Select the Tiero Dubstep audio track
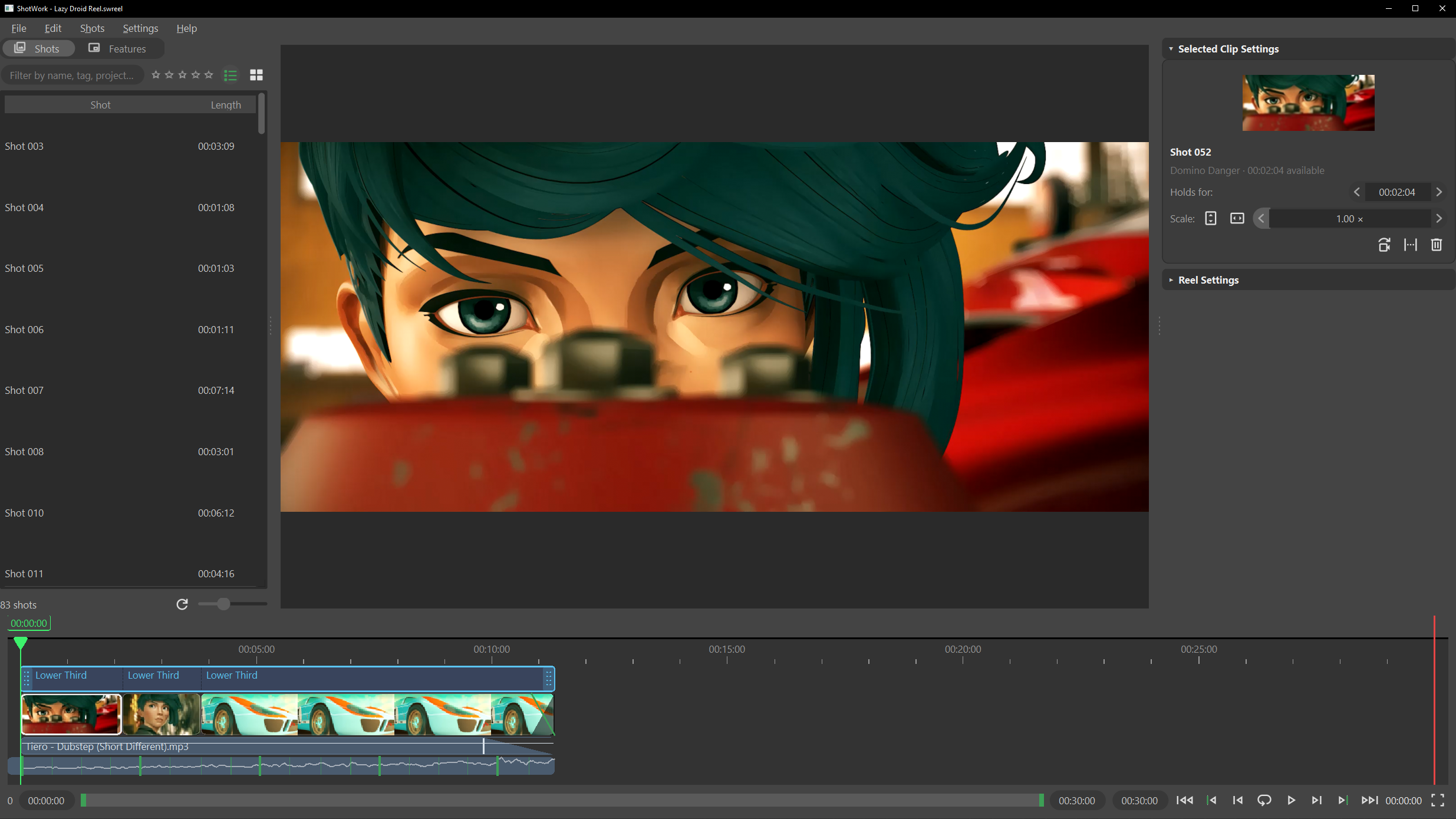1456x819 pixels. tap(288, 746)
